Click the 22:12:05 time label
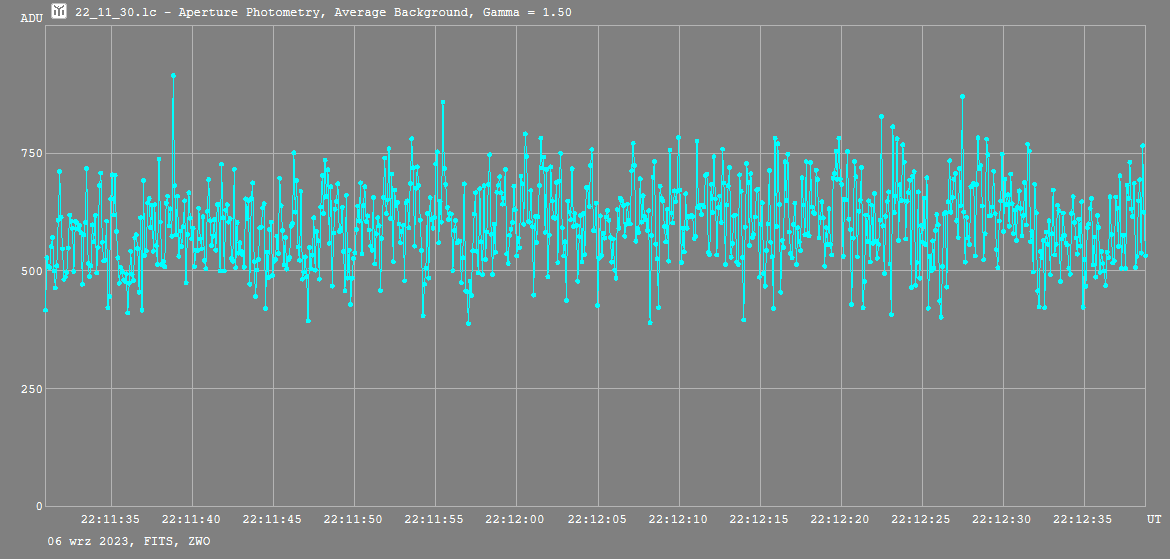This screenshot has width=1170, height=559. pos(598,519)
